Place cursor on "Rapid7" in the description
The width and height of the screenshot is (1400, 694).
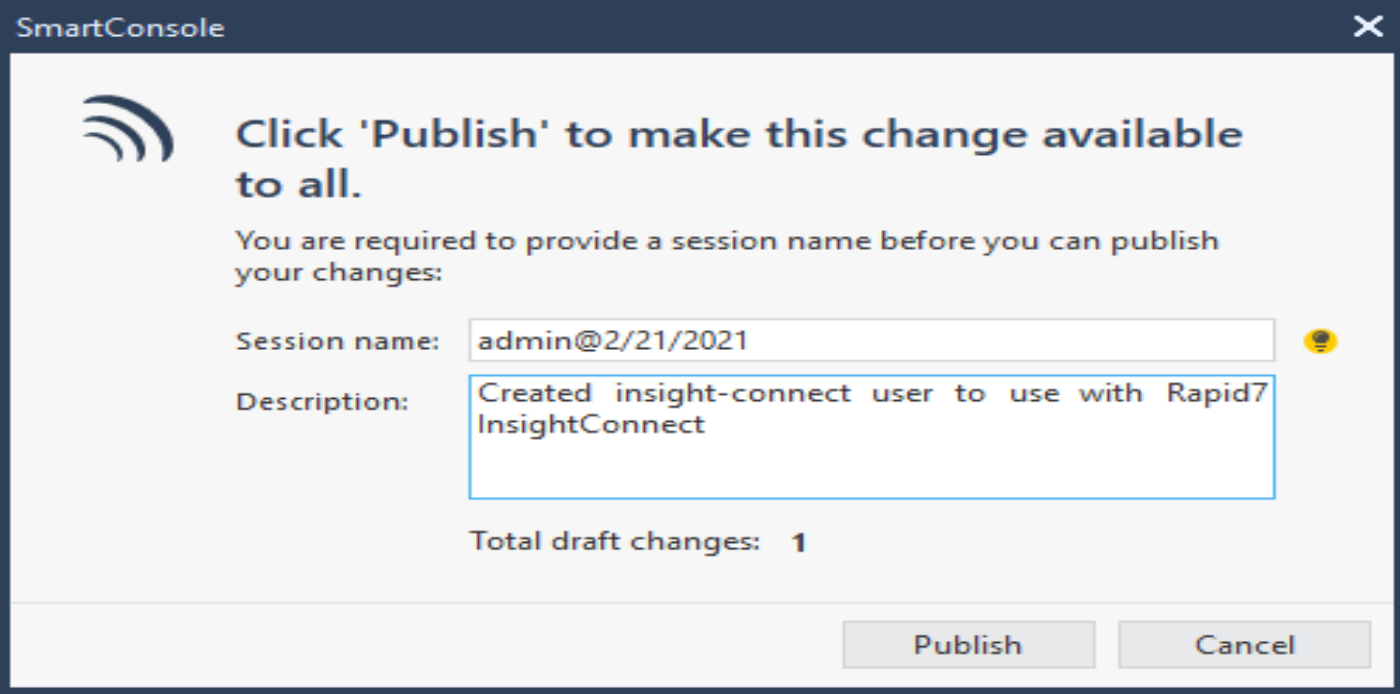[1217, 393]
